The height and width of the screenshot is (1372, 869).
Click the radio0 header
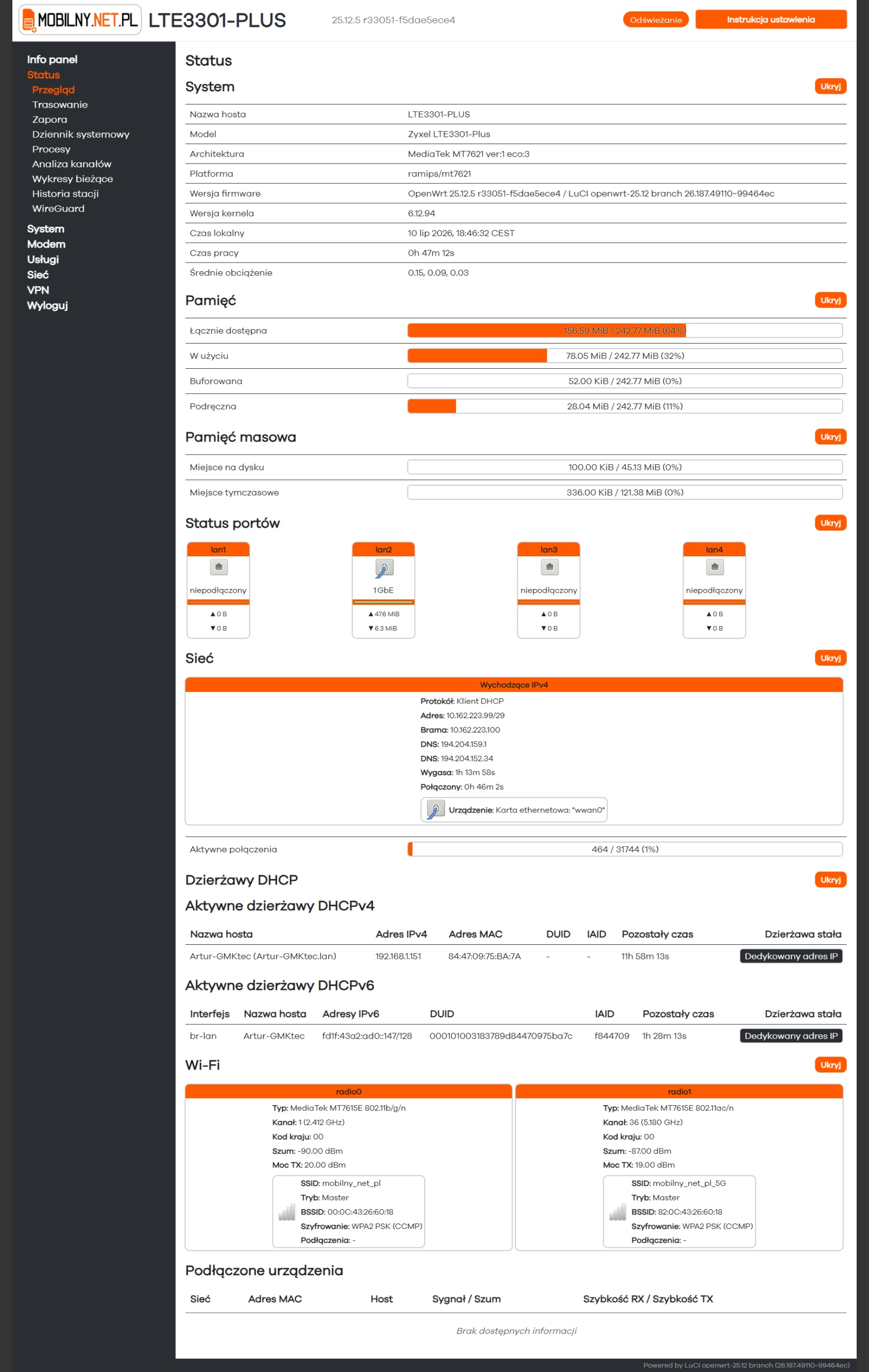tap(349, 1091)
